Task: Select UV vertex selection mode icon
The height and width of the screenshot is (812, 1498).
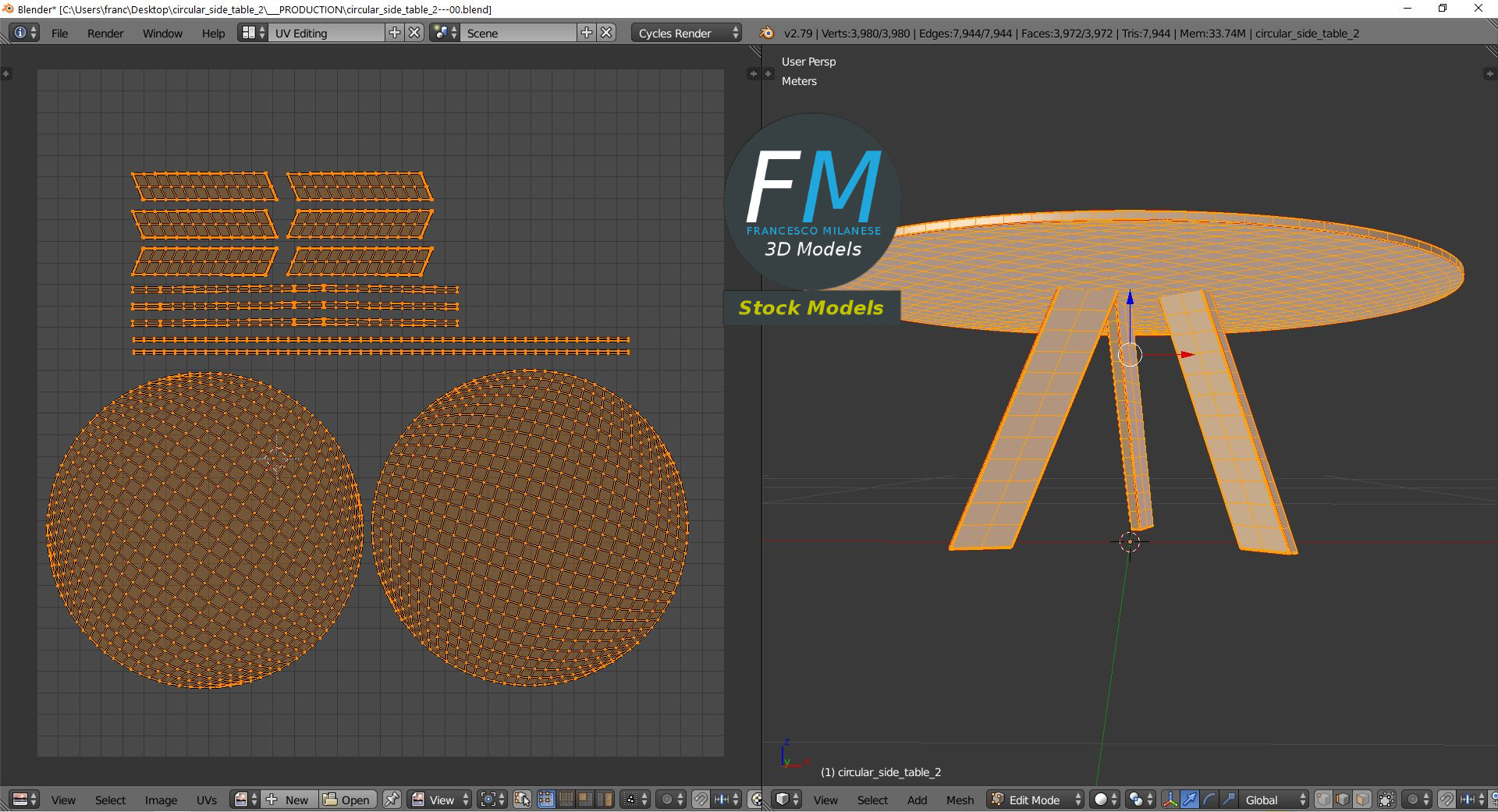Action: [546, 800]
